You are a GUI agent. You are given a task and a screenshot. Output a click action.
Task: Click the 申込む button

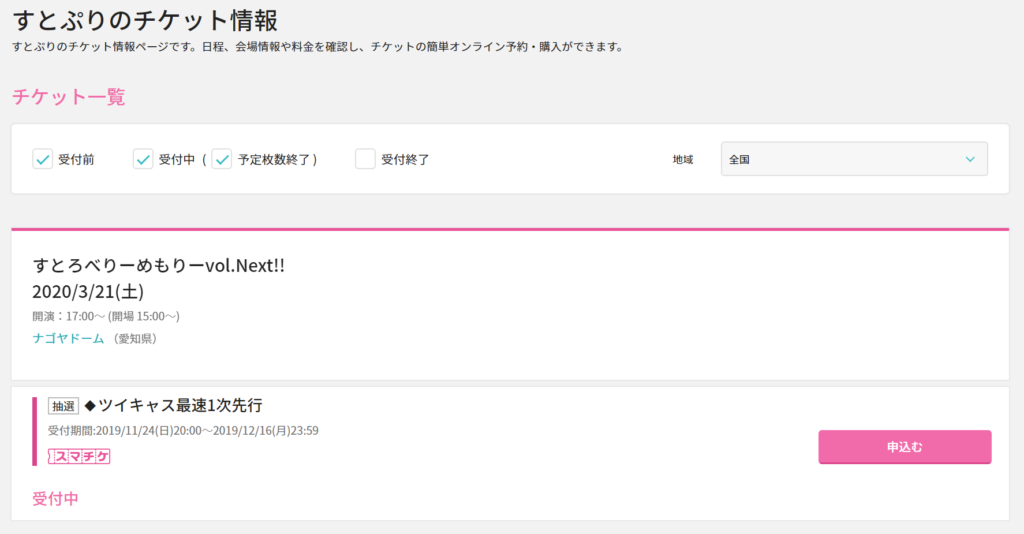(x=904, y=447)
